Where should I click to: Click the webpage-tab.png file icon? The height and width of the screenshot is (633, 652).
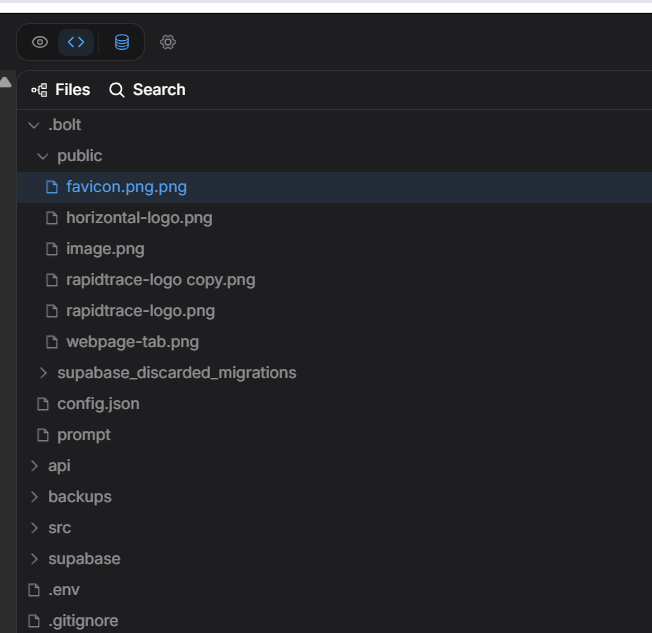tap(52, 342)
